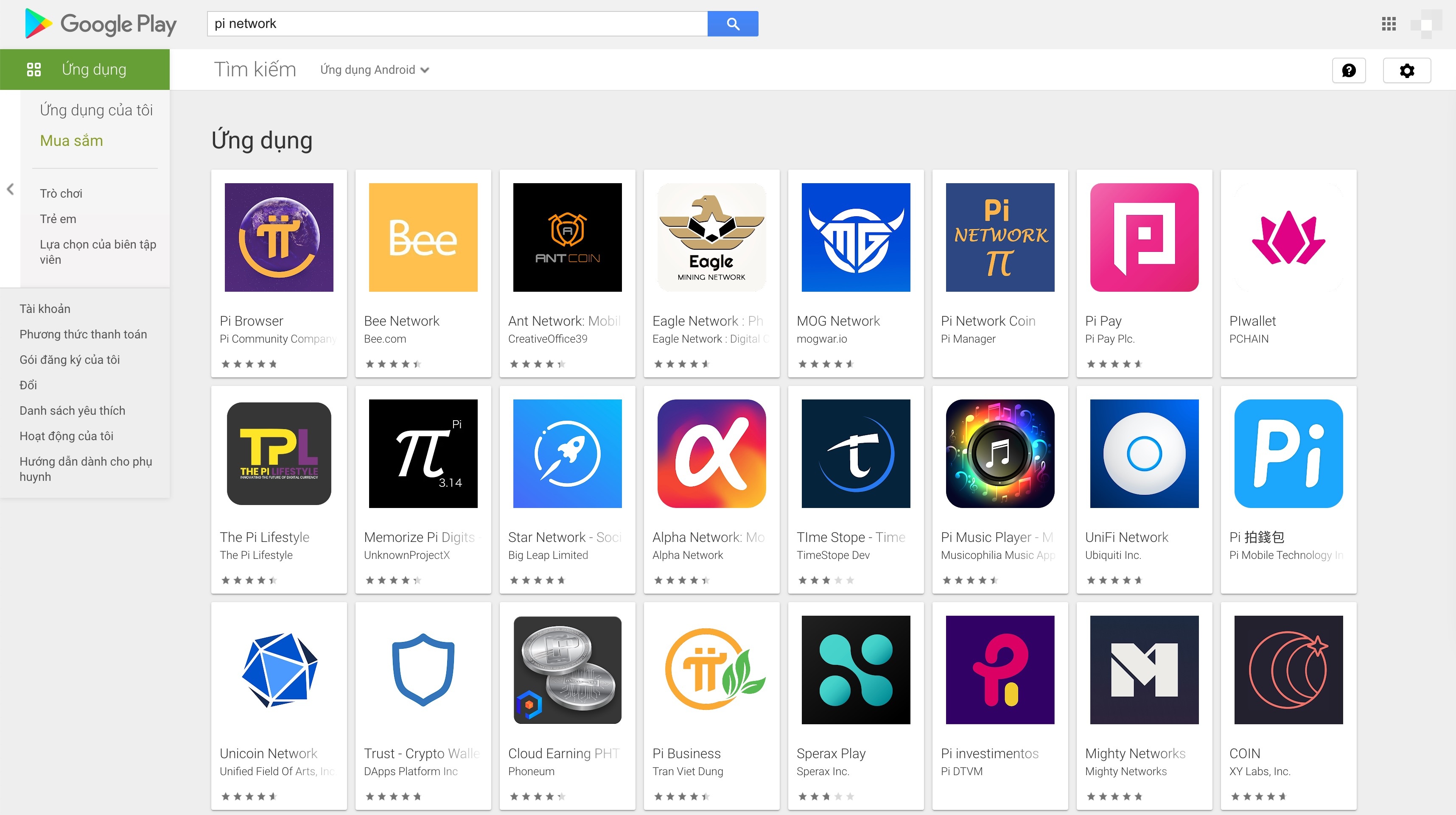Collapse the left sidebar with the chevron
Viewport: 1456px width, 815px height.
[10, 190]
